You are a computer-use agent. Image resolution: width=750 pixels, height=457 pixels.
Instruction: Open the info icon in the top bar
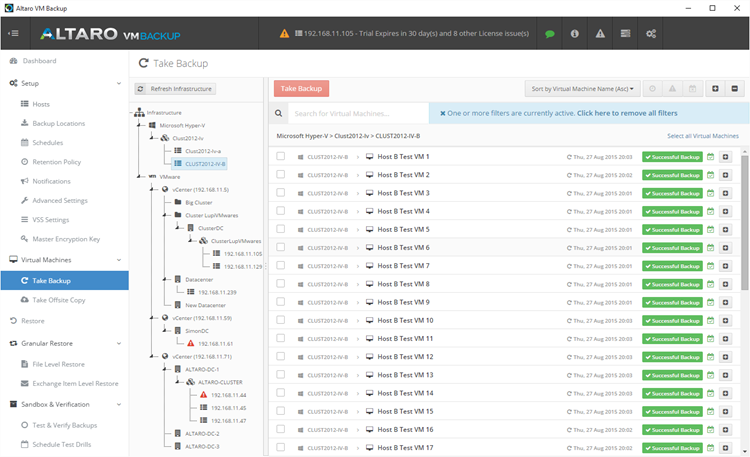click(x=574, y=33)
